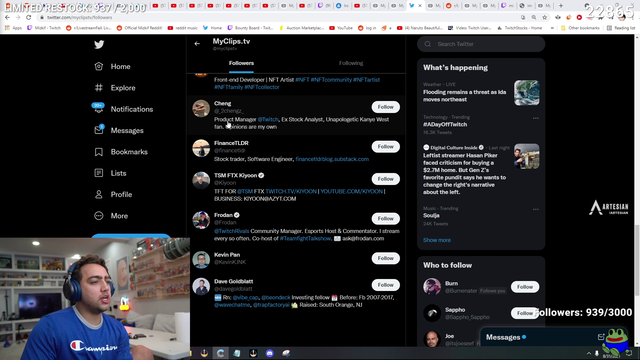640x360 pixels.
Task: Open the Reading list in bookmarks bar
Action: point(620,28)
